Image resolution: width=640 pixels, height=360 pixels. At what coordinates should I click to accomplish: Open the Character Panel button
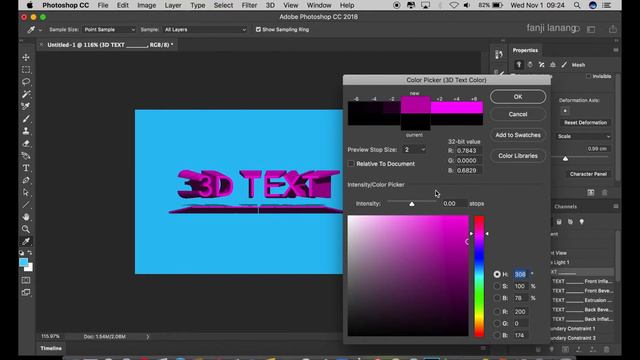point(588,174)
